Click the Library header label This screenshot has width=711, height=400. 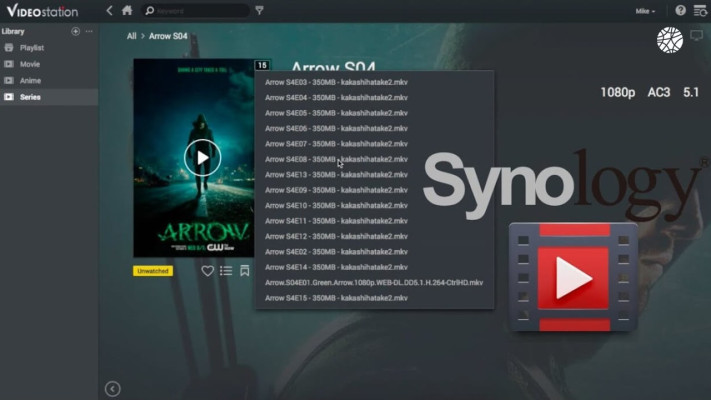[x=13, y=31]
